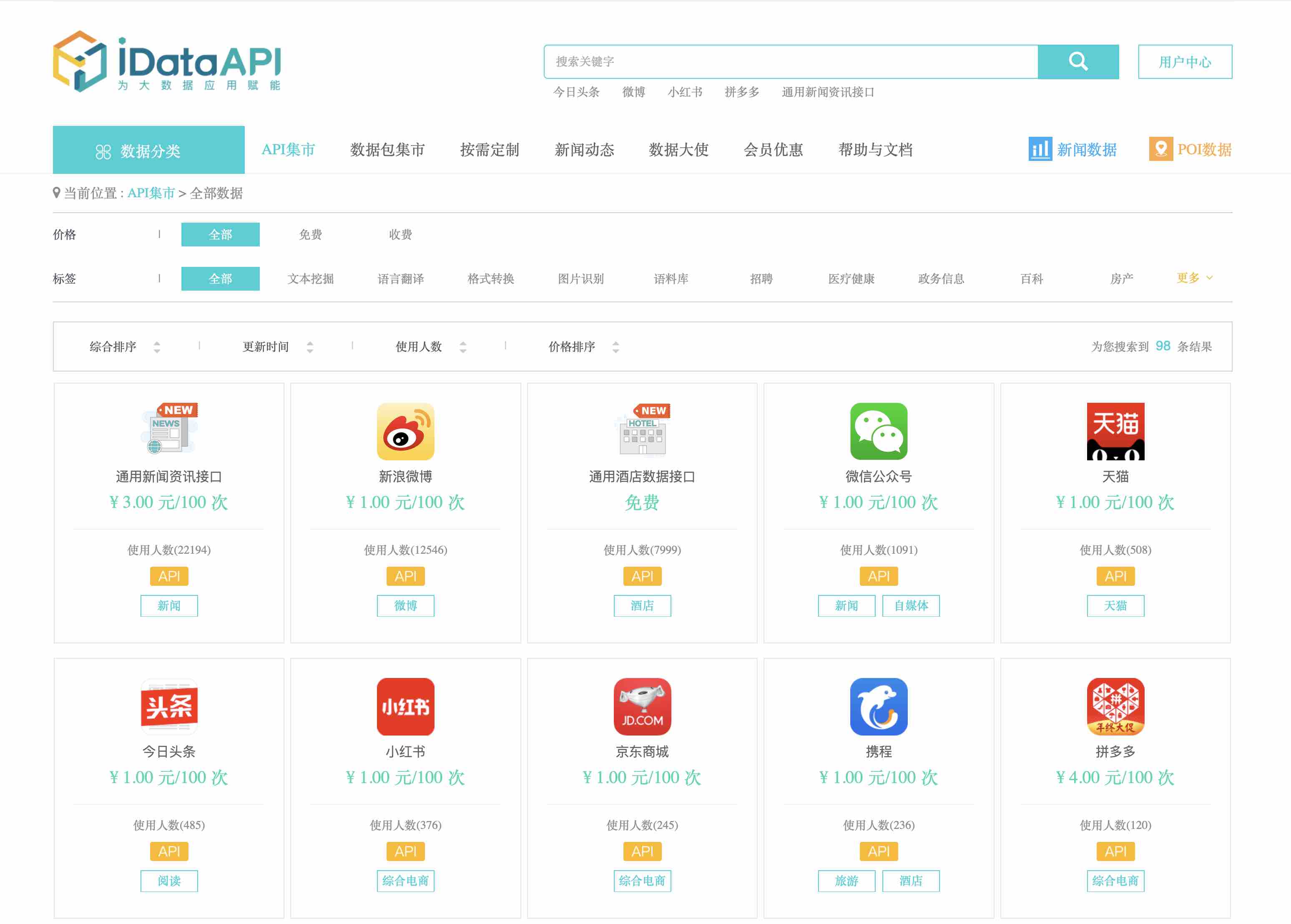Image resolution: width=1291 pixels, height=924 pixels.
Task: Click the 携程 dolphin icon
Action: [879, 706]
